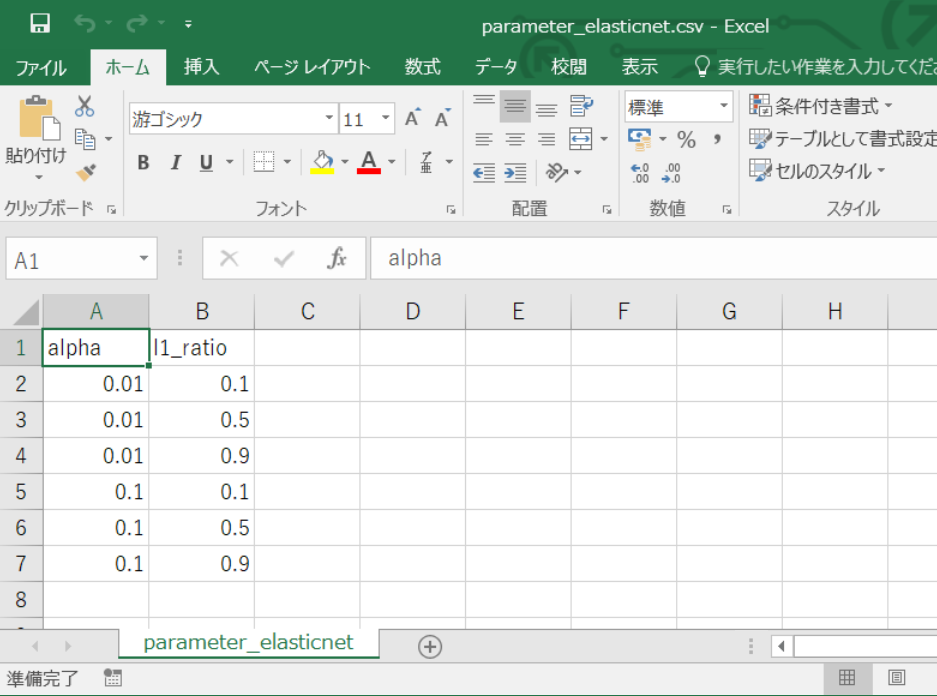Open テーブルとして書式設定 menu
This screenshot has width=937, height=696.
point(843,139)
